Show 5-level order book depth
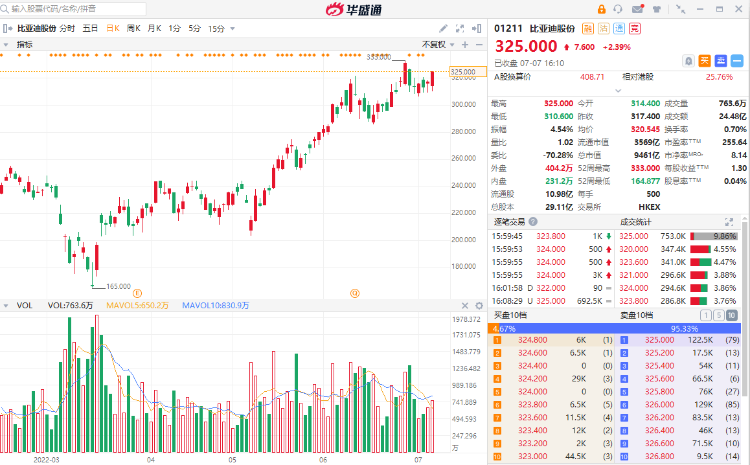750x465 pixels. pos(718,315)
